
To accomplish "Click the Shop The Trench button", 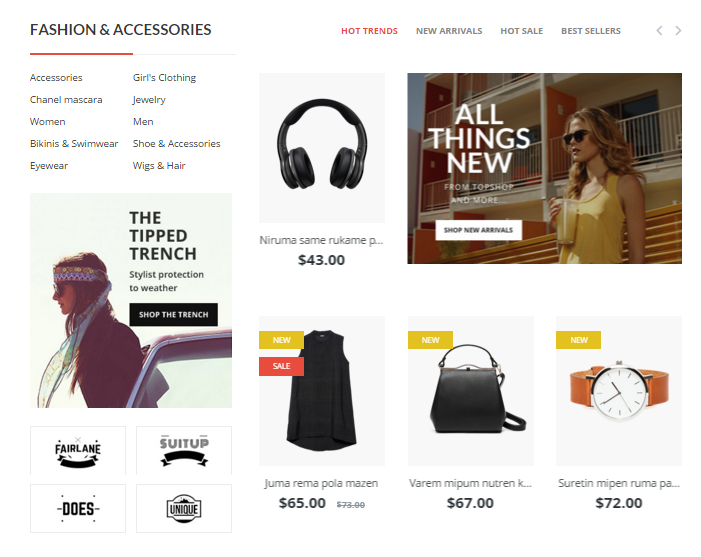I will (173, 315).
